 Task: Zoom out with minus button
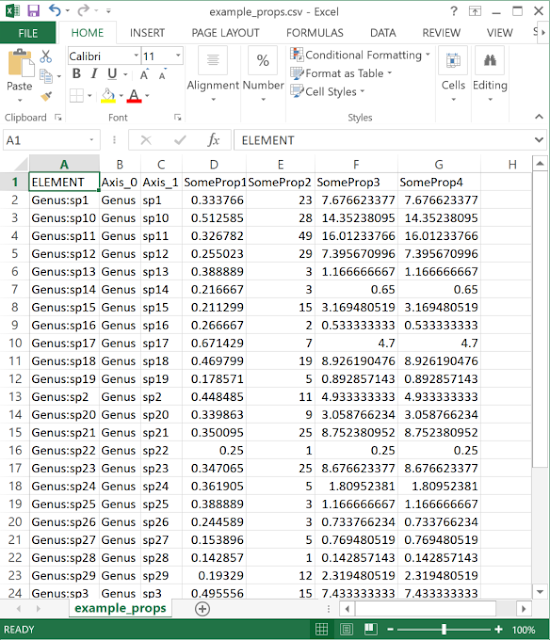(390, 629)
